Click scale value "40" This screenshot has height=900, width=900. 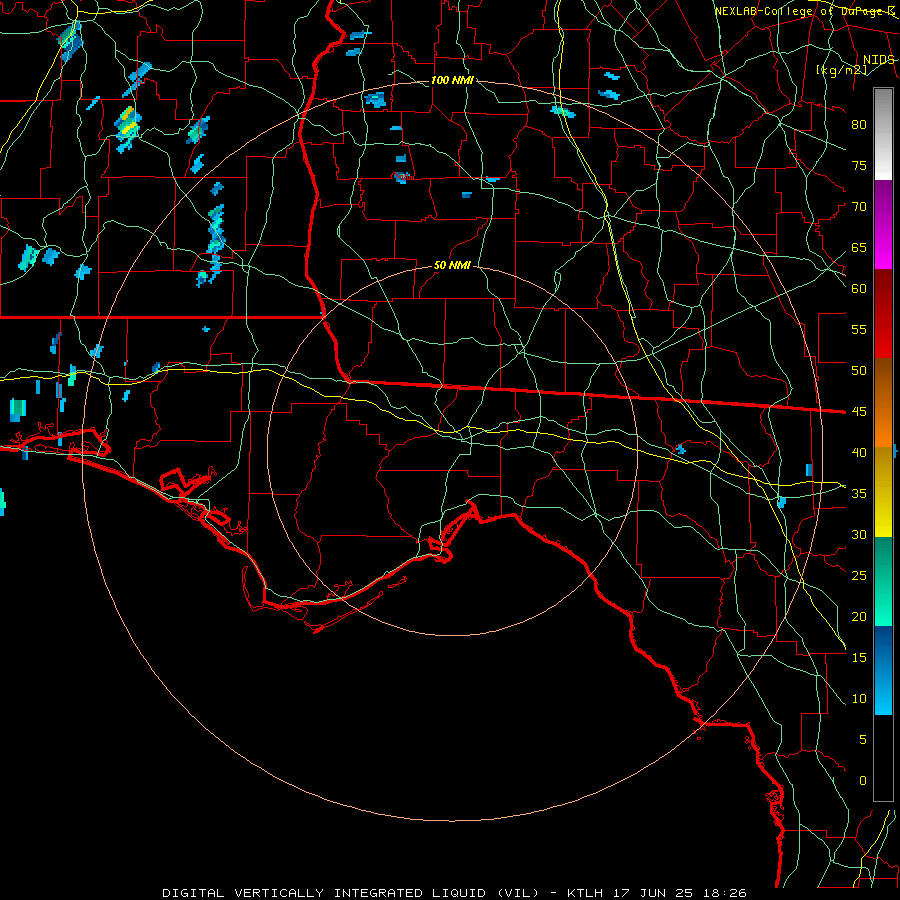point(859,452)
